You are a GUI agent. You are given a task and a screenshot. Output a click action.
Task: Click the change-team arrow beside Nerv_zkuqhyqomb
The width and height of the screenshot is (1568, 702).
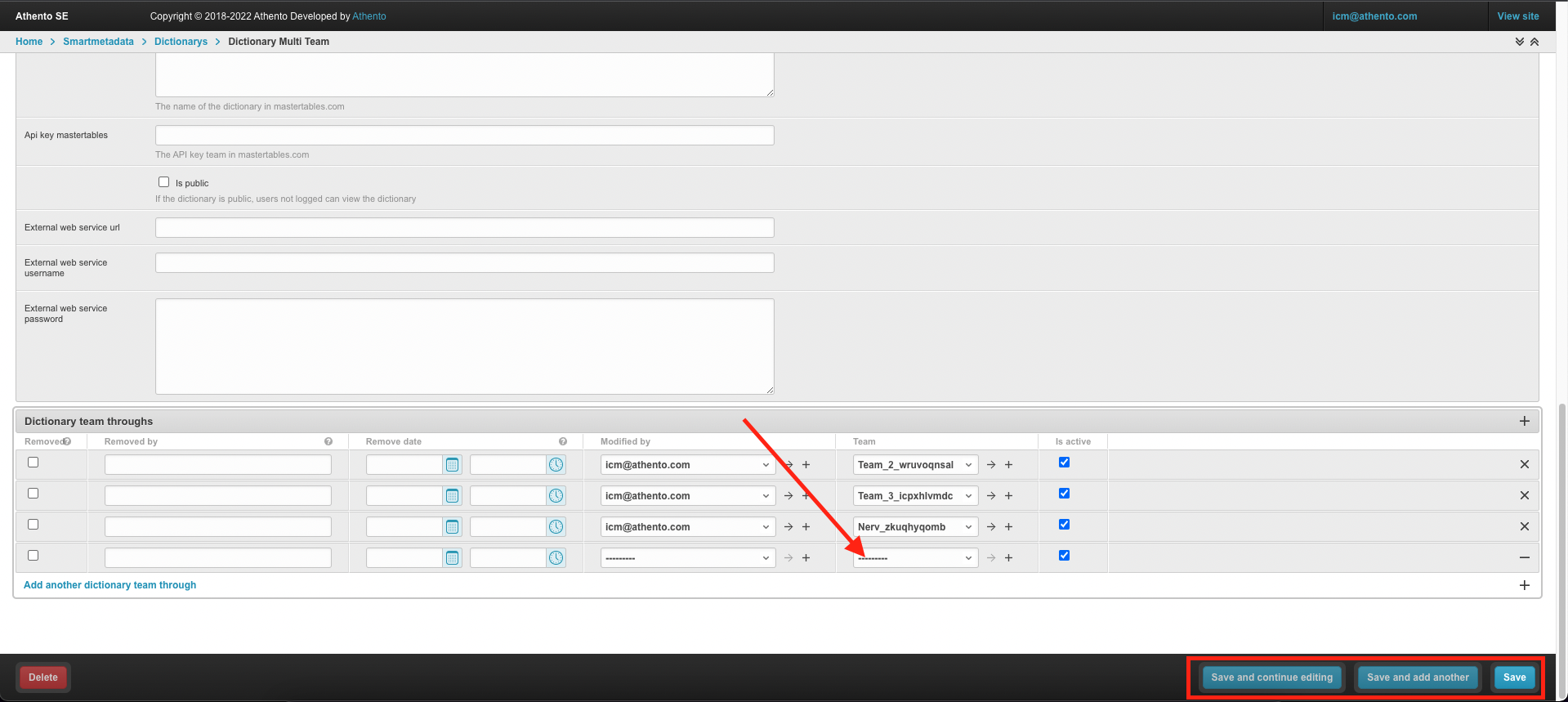991,527
